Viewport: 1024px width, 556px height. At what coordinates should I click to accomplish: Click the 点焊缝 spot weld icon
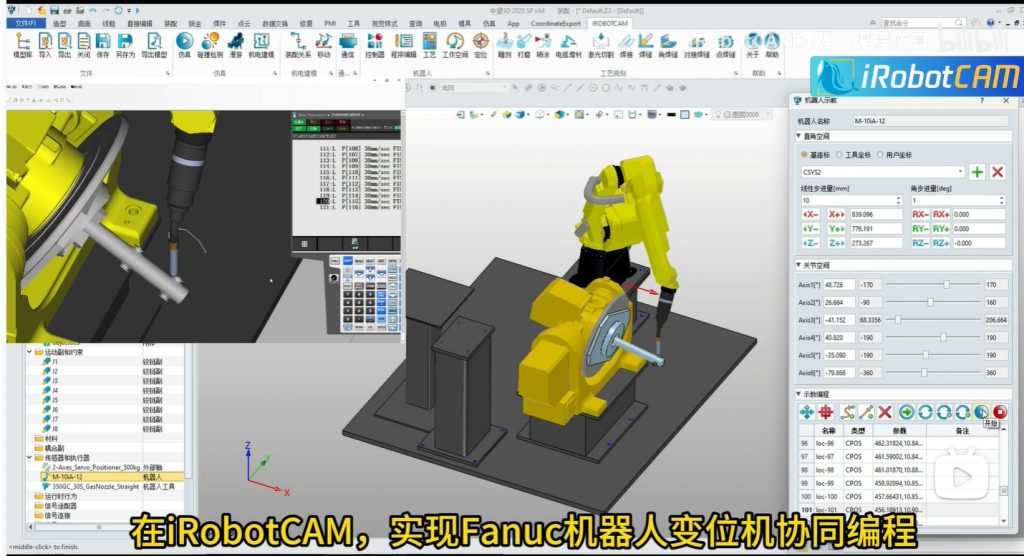[x=725, y=41]
